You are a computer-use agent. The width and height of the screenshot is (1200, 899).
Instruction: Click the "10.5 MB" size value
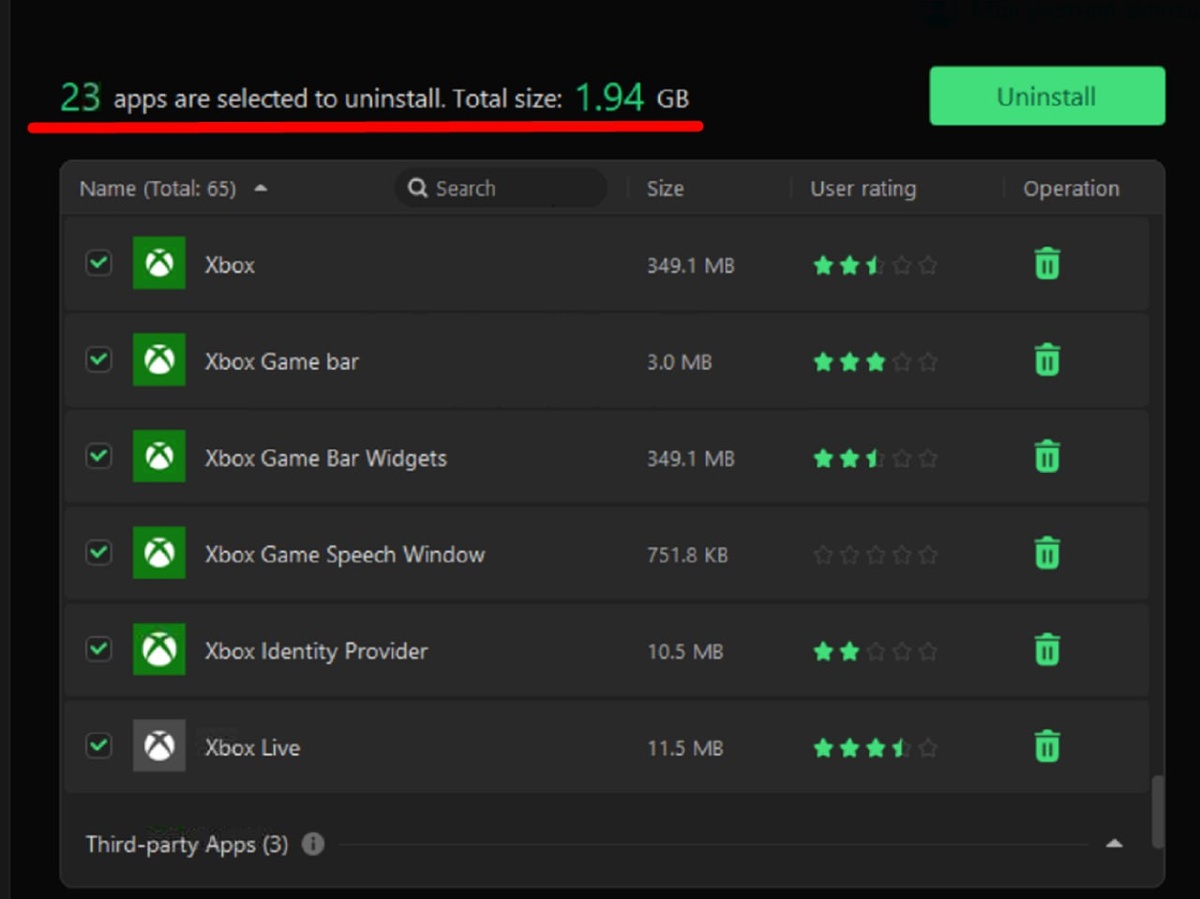pyautogui.click(x=685, y=652)
